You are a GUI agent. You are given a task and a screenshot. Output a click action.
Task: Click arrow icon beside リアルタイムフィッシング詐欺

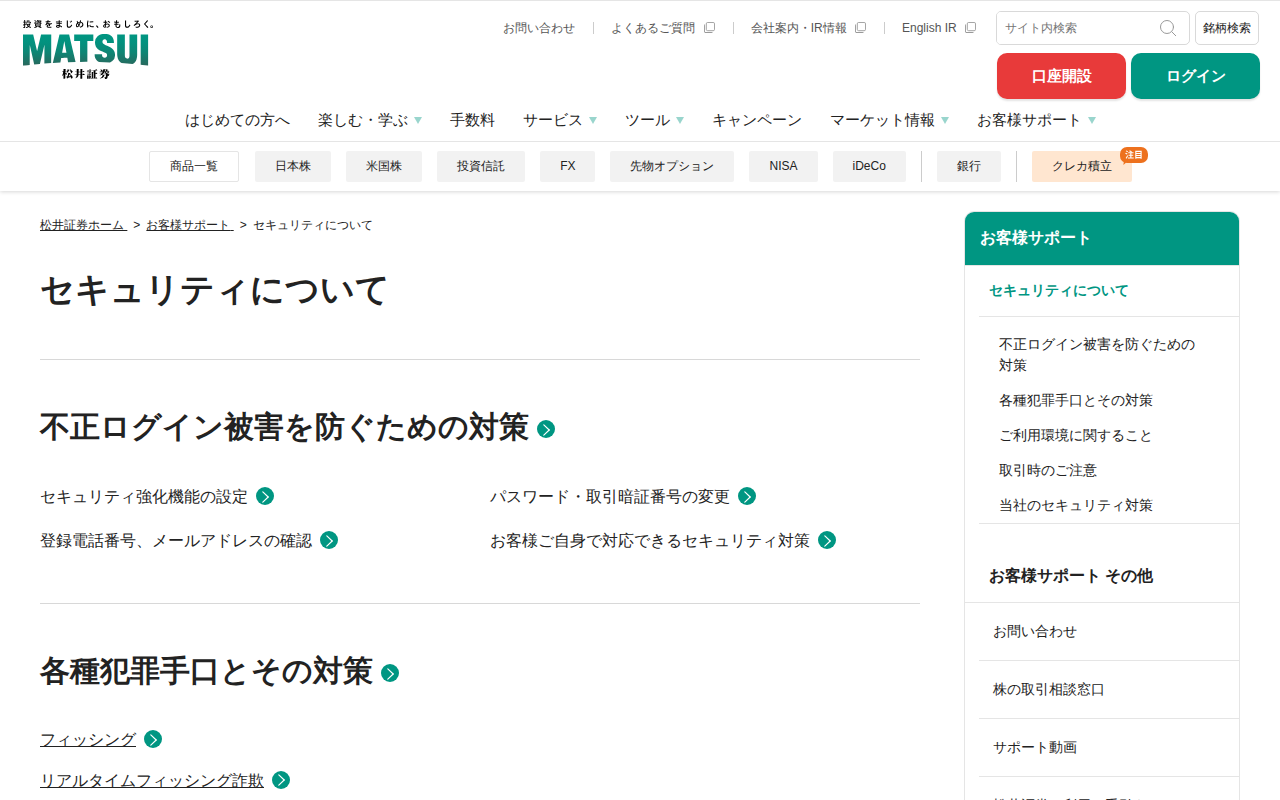281,780
